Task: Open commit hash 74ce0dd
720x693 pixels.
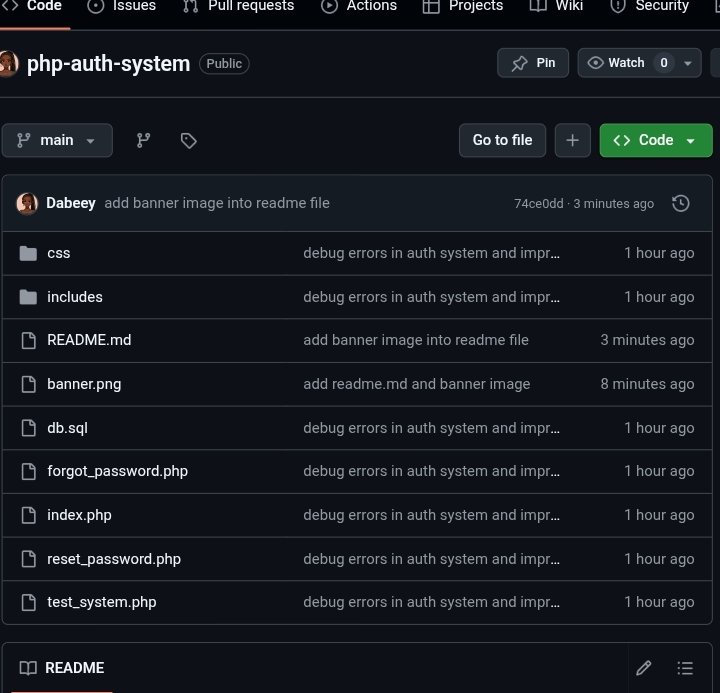Action: point(539,203)
